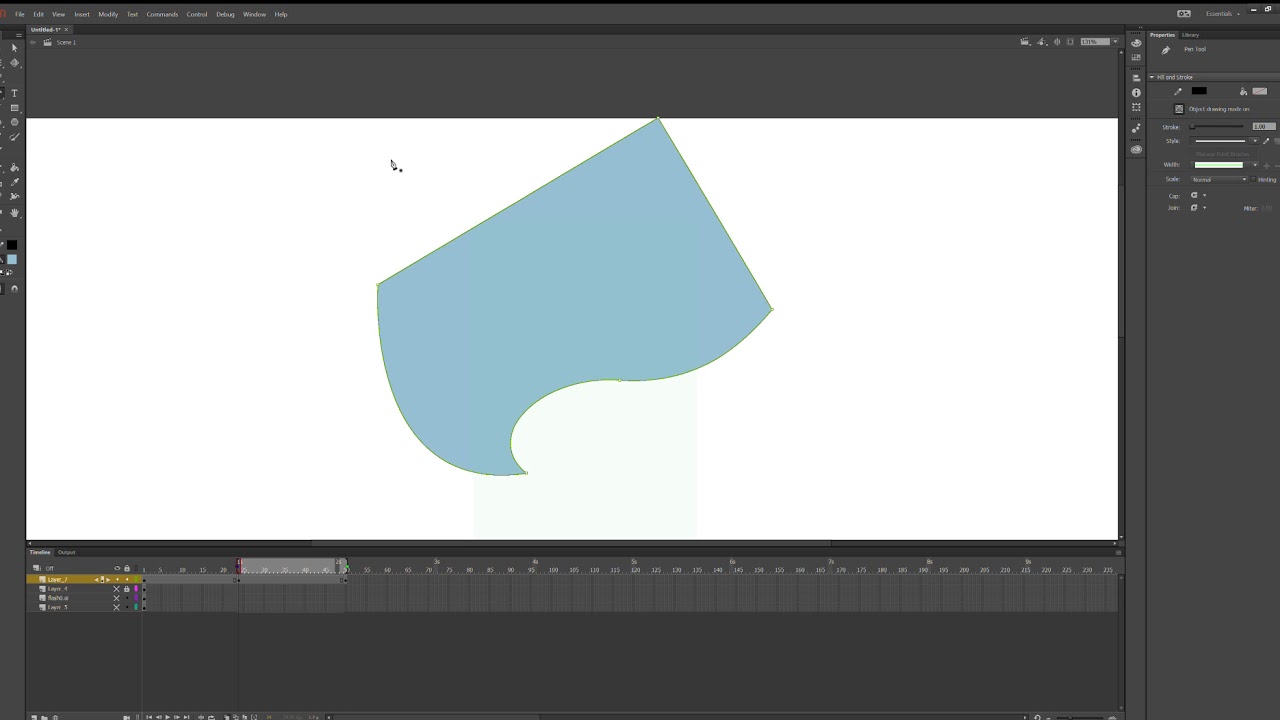The height and width of the screenshot is (720, 1280).
Task: Switch to the Output tab
Action: (66, 552)
